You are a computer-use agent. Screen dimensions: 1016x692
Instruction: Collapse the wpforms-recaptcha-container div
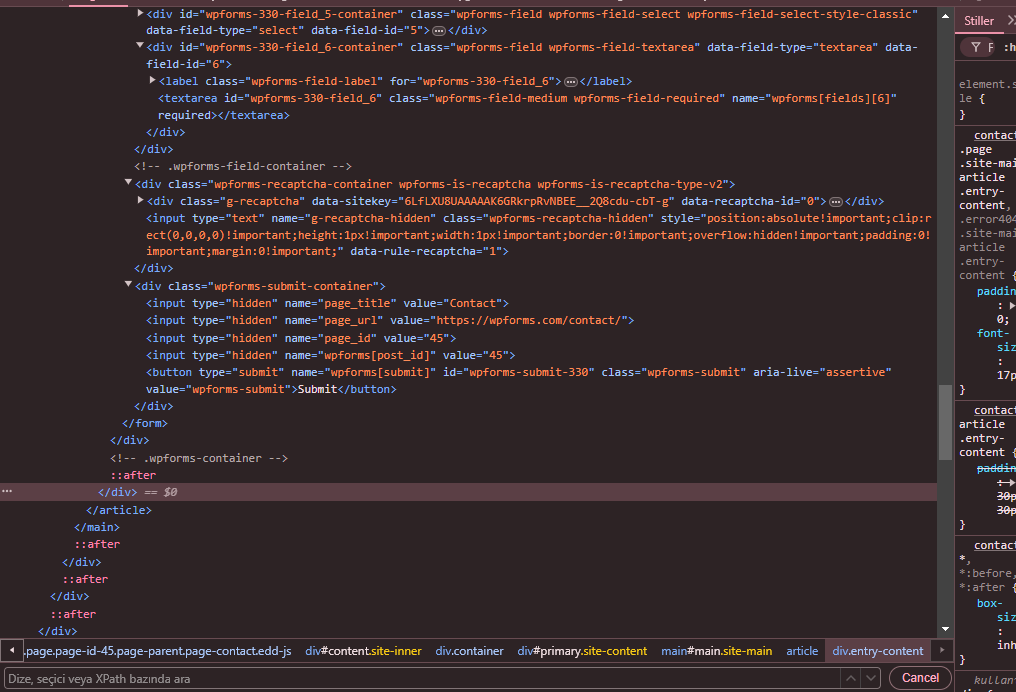(128, 182)
